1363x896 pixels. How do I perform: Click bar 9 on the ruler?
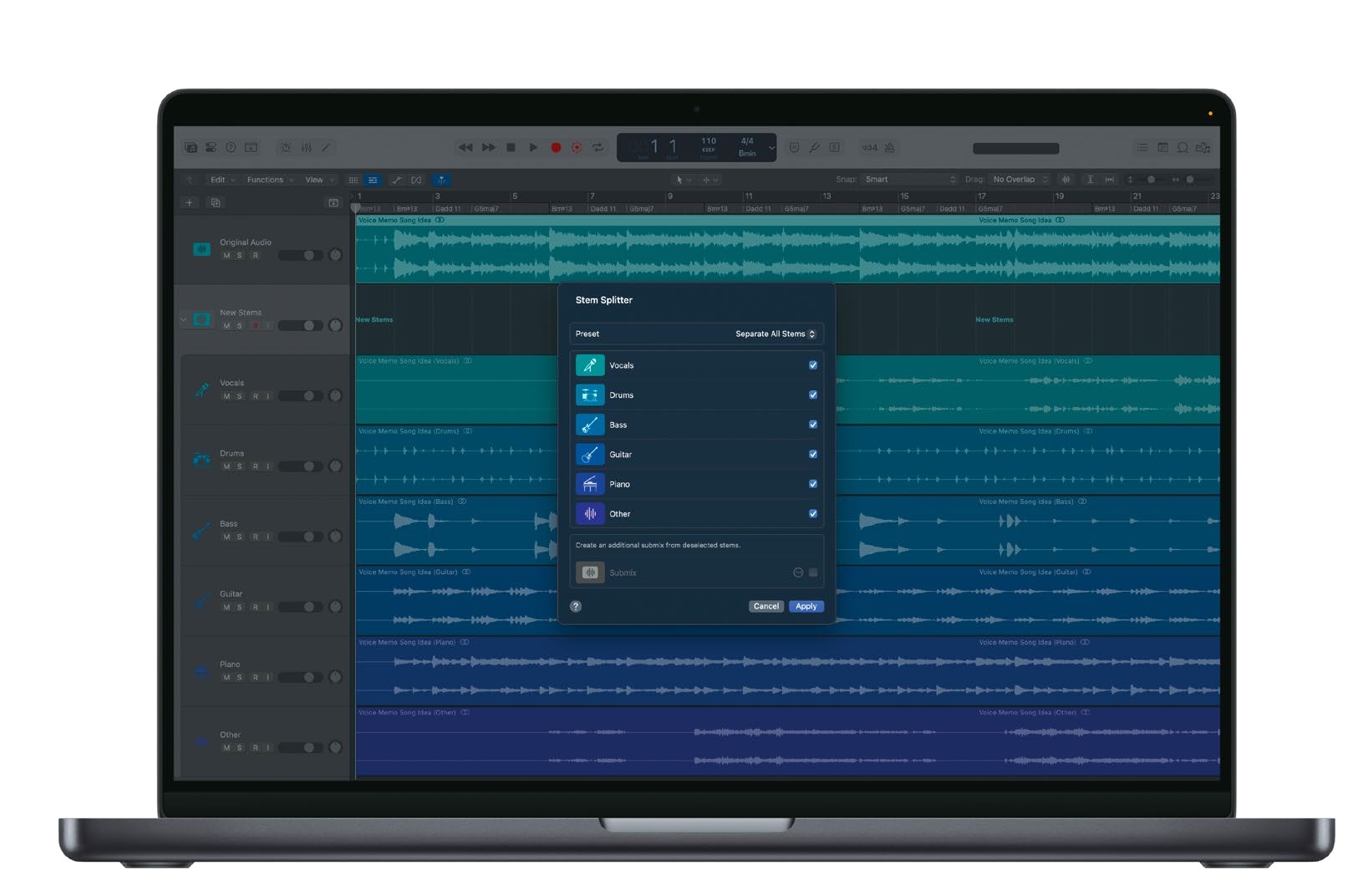tap(669, 196)
